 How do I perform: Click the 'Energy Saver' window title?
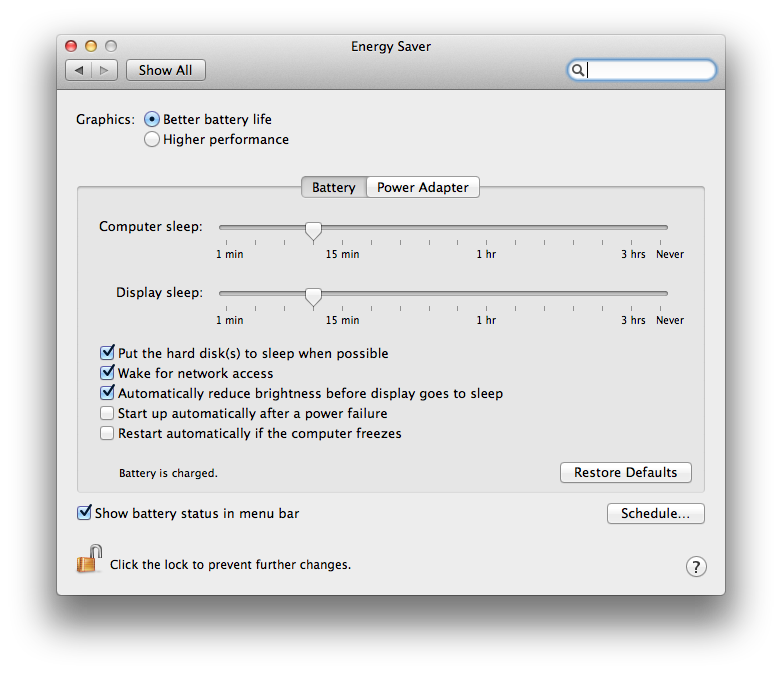[x=391, y=46]
